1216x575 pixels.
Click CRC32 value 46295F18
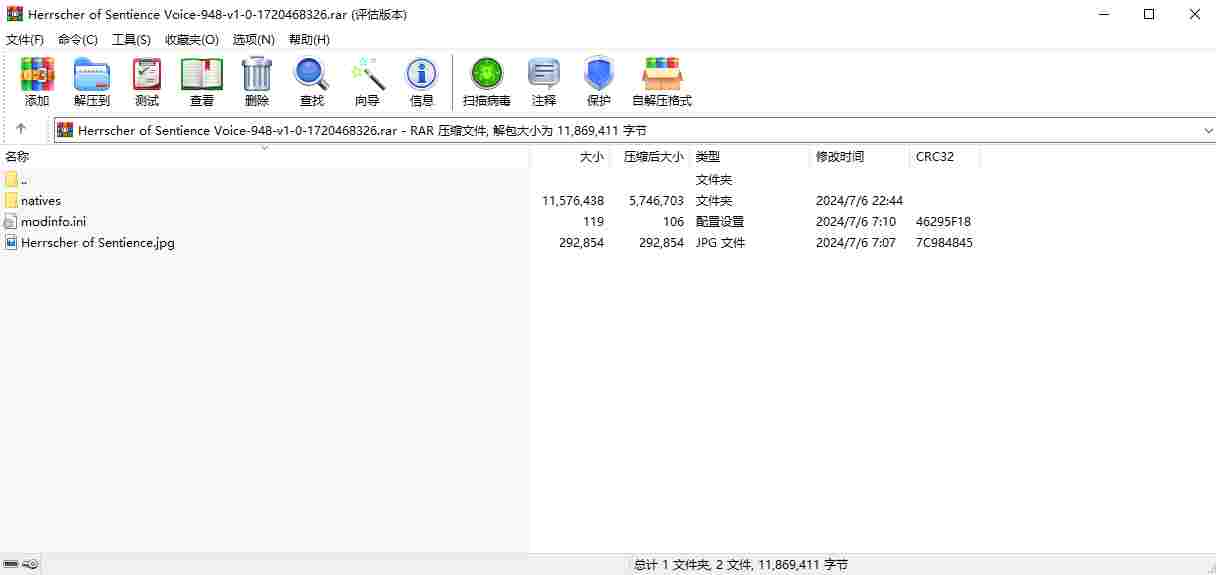(943, 222)
